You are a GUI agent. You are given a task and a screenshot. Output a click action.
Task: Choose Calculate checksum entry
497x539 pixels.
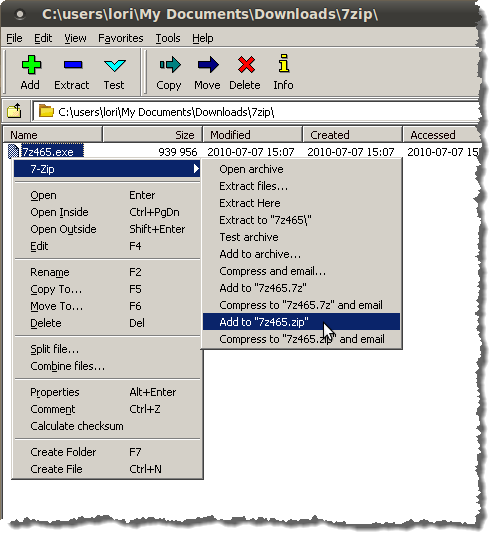[107, 426]
